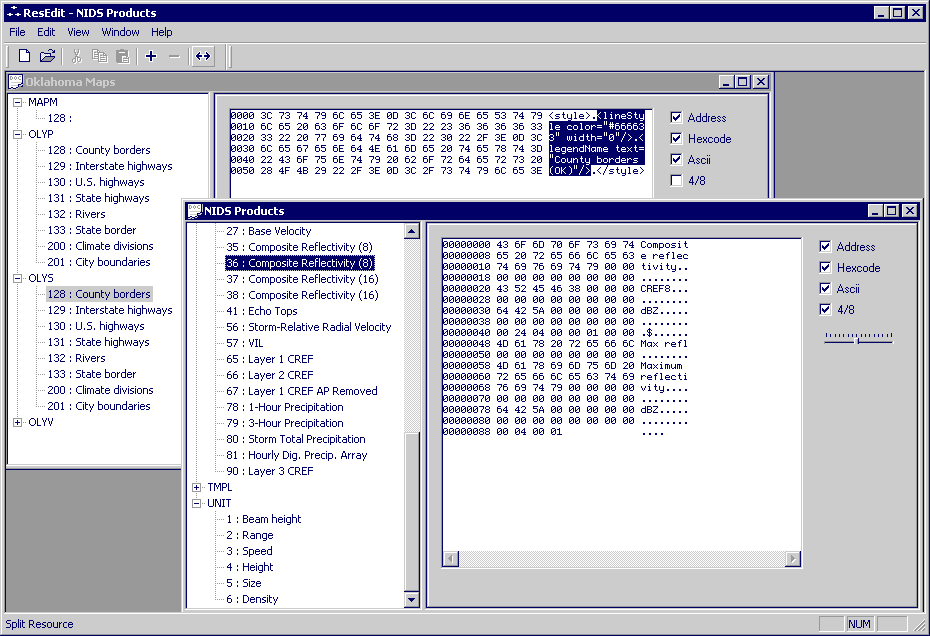Select the Split Resource arrows toolbar icon
Viewport: 930px width, 636px height.
point(202,56)
